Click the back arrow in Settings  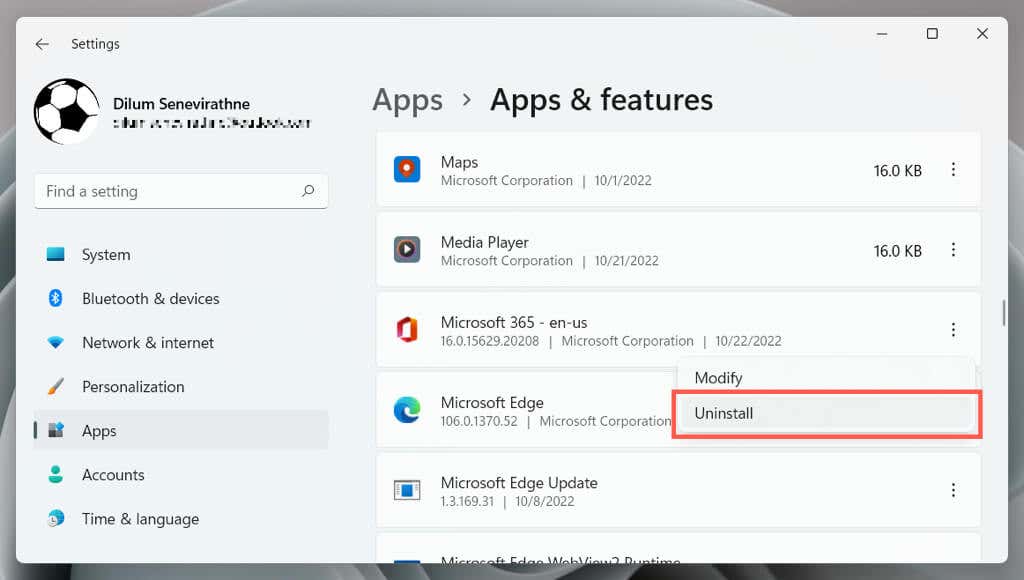[42, 44]
